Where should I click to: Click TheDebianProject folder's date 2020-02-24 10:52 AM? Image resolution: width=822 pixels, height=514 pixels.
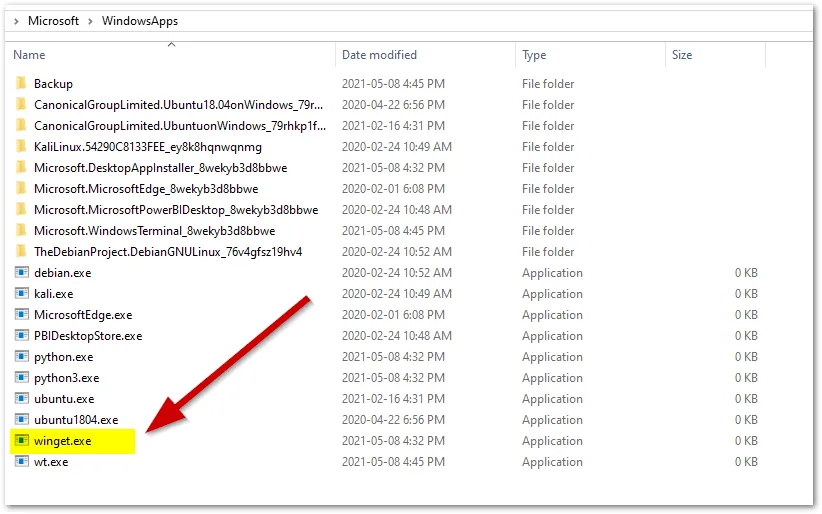point(397,252)
